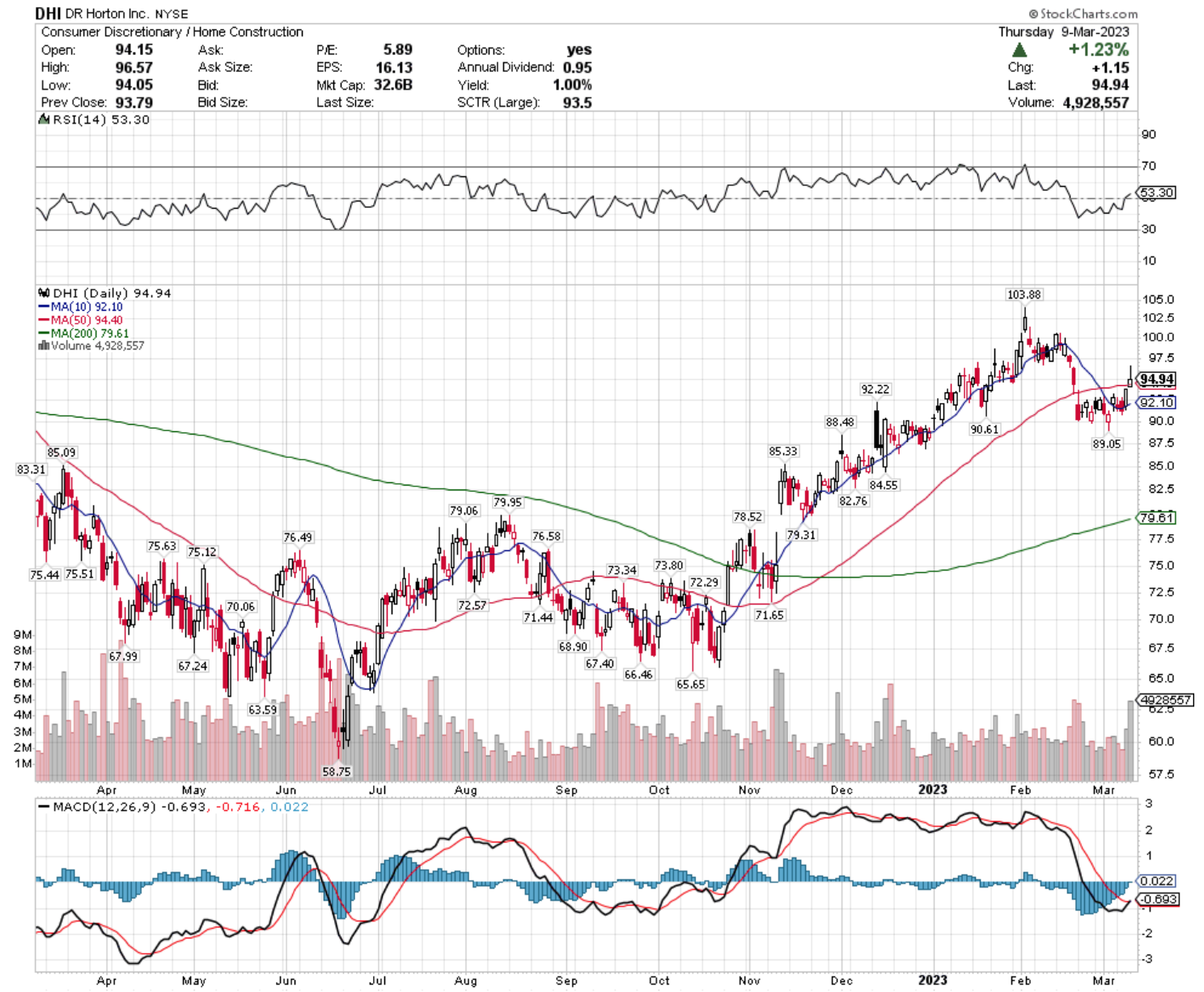Click the Last price value 94.94 in header
Viewport: 1204px width, 992px height.
coord(1111,85)
